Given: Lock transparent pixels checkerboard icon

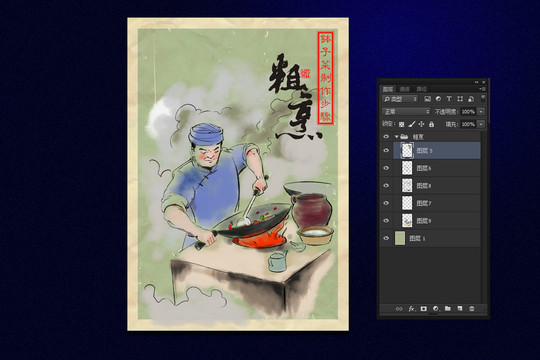Looking at the screenshot, I should [402, 124].
